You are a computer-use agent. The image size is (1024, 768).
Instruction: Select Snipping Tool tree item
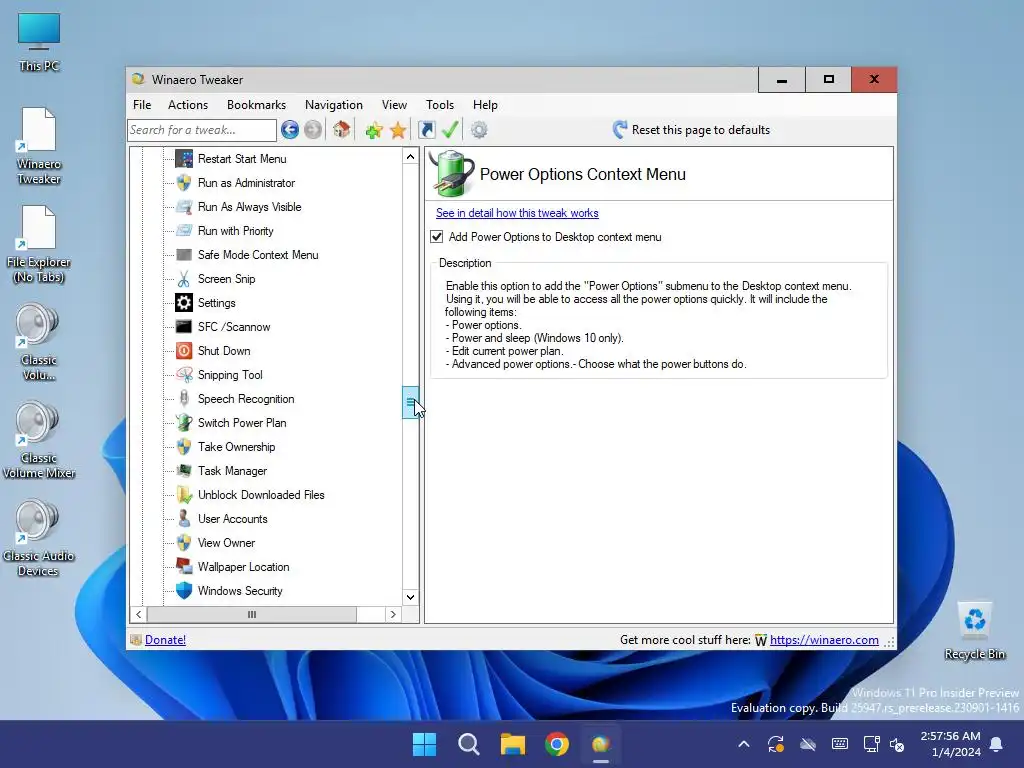coord(230,375)
